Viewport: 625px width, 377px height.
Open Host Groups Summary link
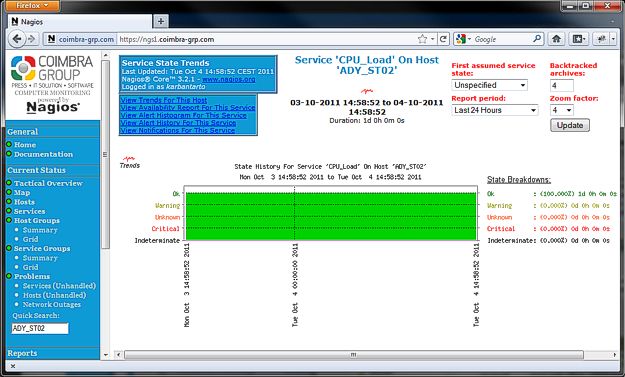40,230
